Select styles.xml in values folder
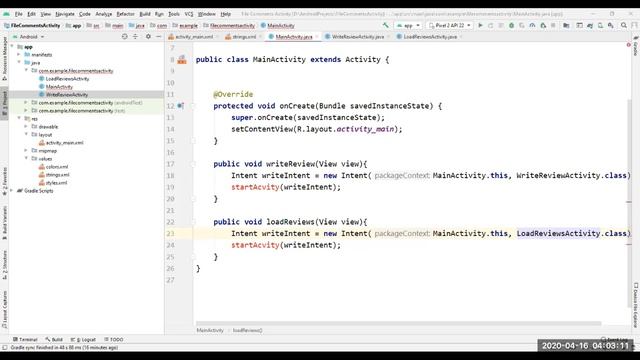This screenshot has height=360, width=640. tap(56, 182)
